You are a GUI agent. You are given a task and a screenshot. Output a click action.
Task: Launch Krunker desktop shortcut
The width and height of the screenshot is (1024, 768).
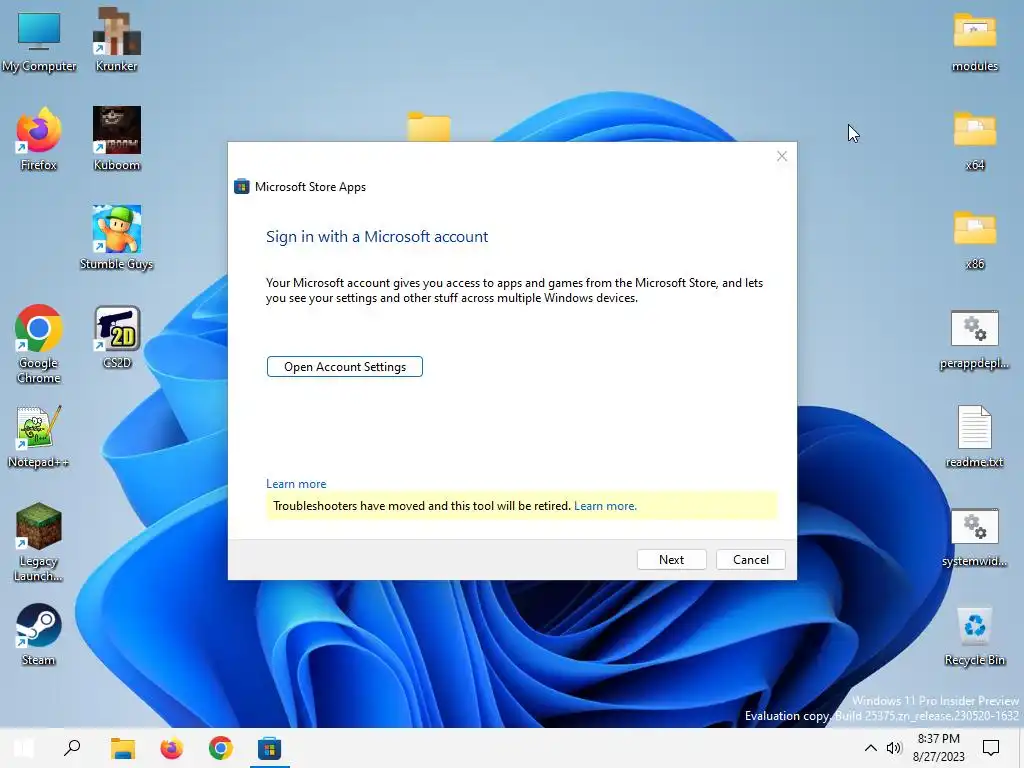point(116,40)
